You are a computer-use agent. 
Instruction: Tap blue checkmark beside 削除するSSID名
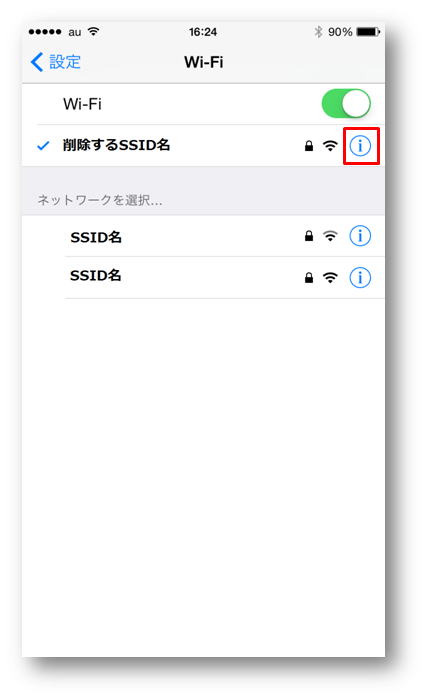[43, 146]
